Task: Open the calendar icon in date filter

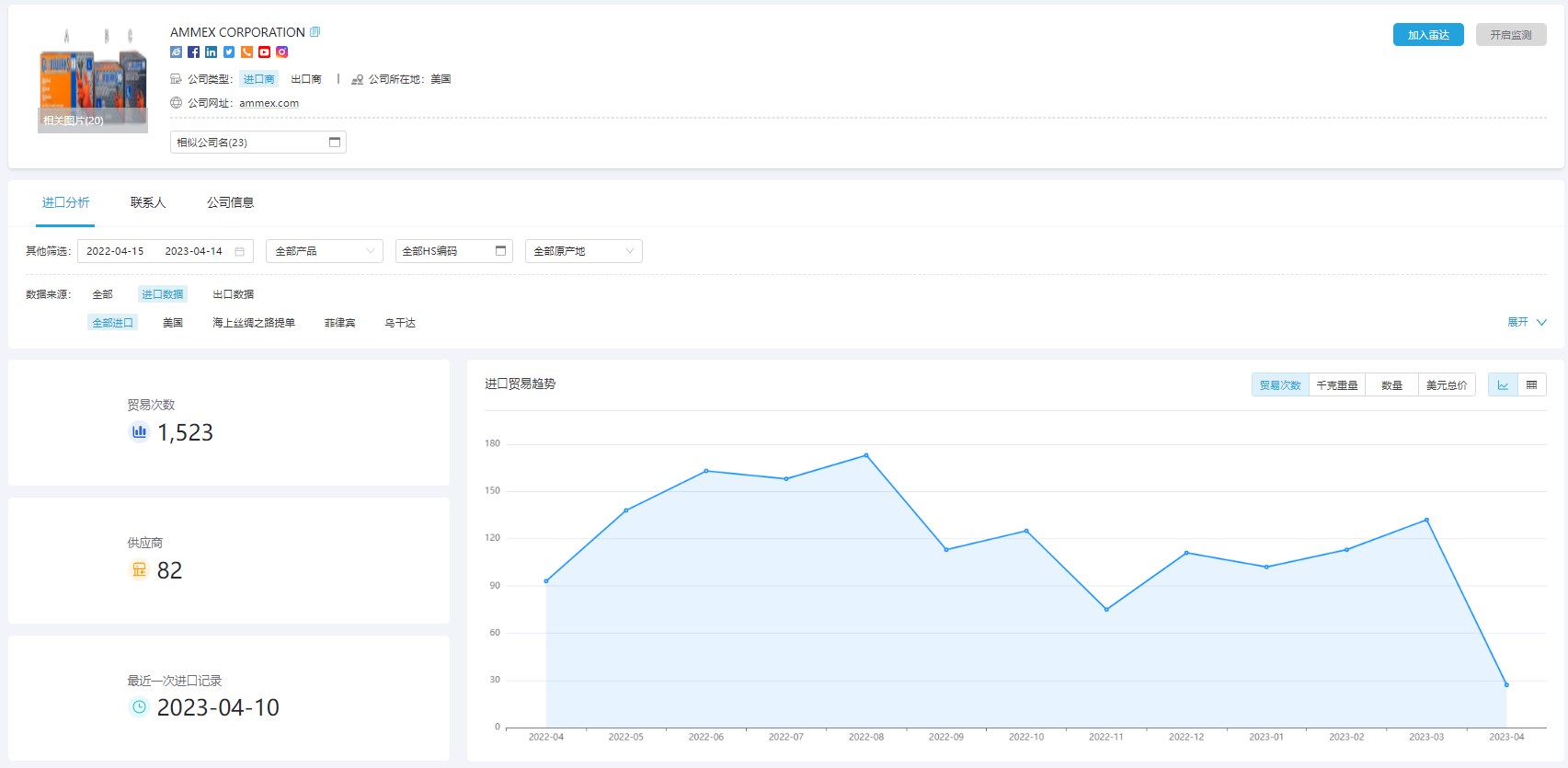Action: click(239, 251)
